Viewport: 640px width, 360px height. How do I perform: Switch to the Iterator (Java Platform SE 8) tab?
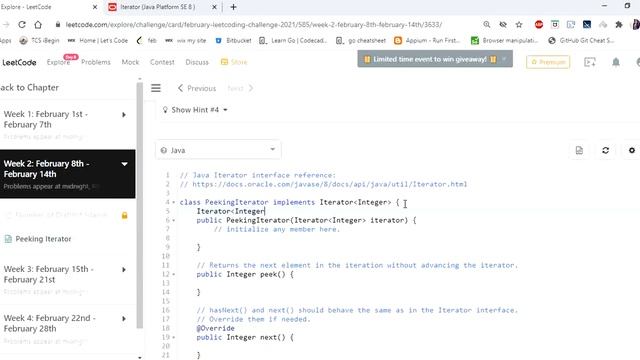(x=158, y=7)
